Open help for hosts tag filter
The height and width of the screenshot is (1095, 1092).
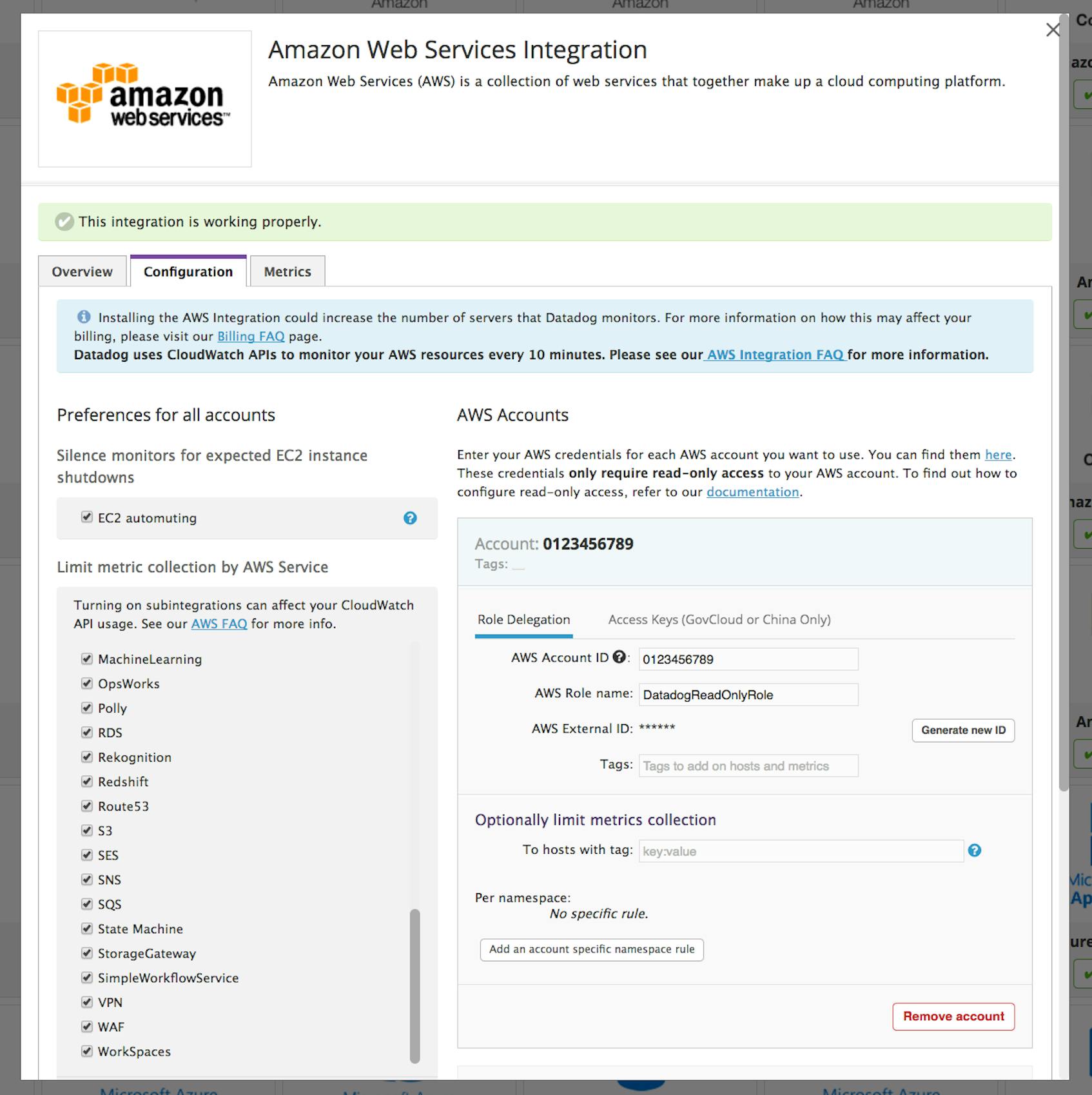click(x=975, y=851)
